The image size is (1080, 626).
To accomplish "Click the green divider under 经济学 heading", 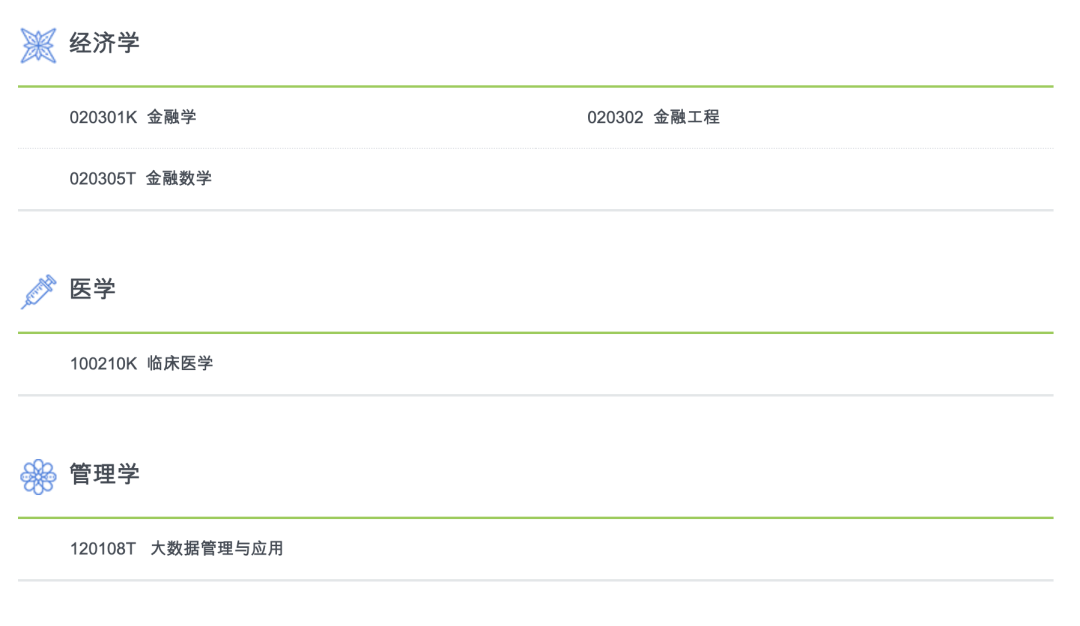I will pos(536,87).
